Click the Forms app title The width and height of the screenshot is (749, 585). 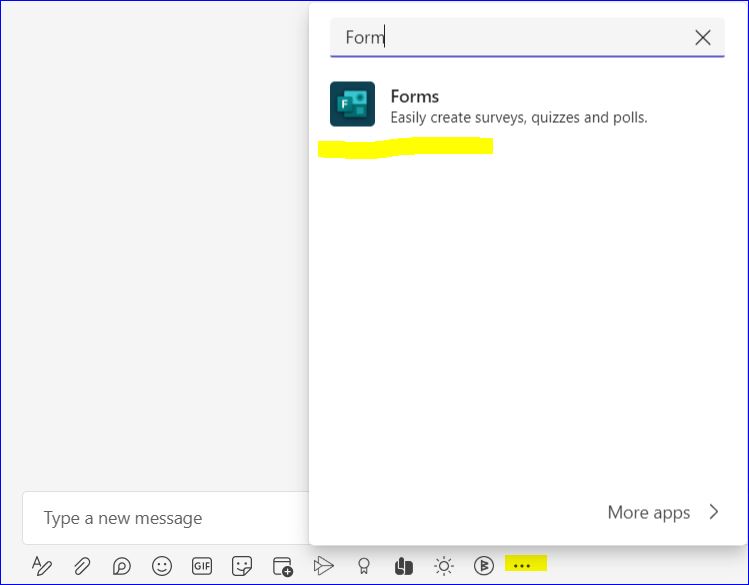click(415, 96)
